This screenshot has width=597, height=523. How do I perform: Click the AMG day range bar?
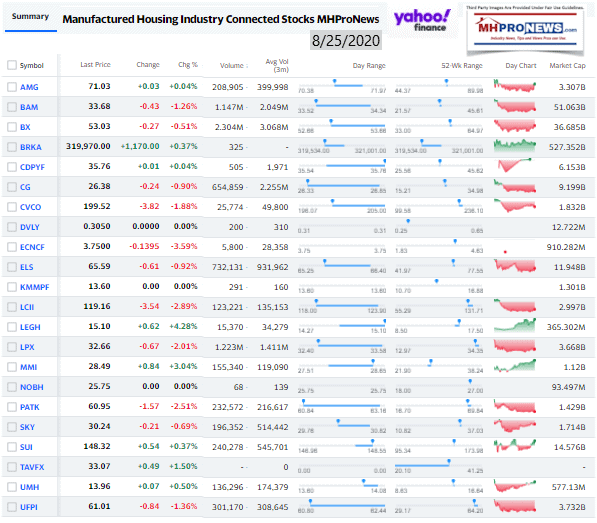(x=342, y=85)
